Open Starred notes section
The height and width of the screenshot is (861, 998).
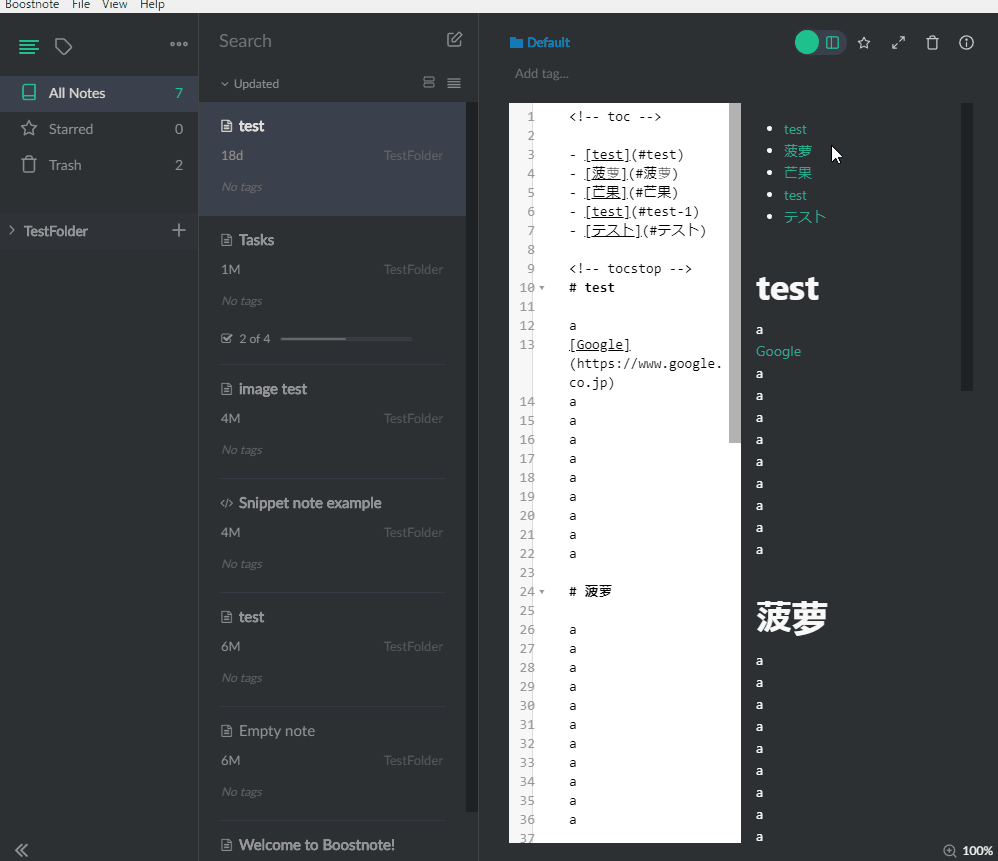[99, 129]
